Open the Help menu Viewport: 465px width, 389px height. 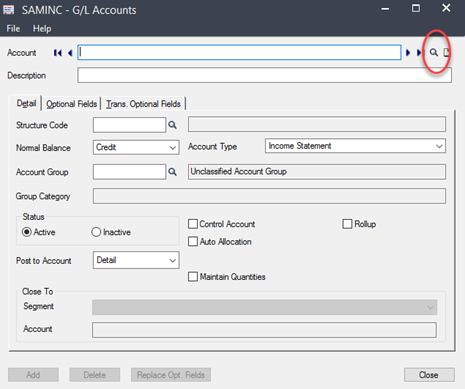(42, 29)
